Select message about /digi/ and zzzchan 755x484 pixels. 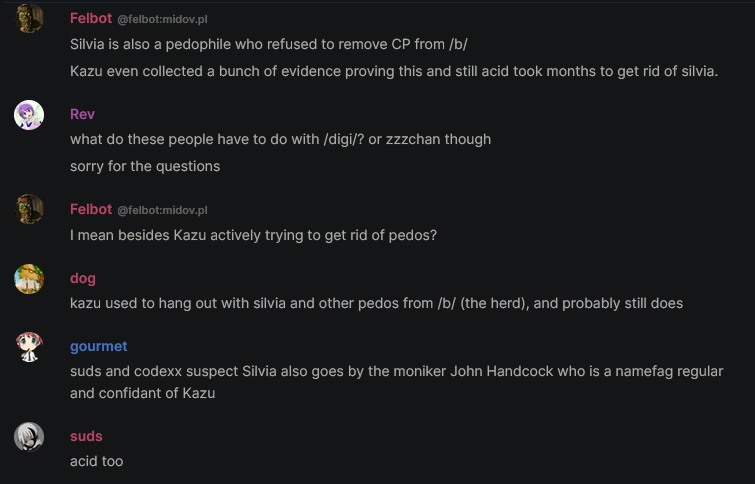tap(281, 139)
